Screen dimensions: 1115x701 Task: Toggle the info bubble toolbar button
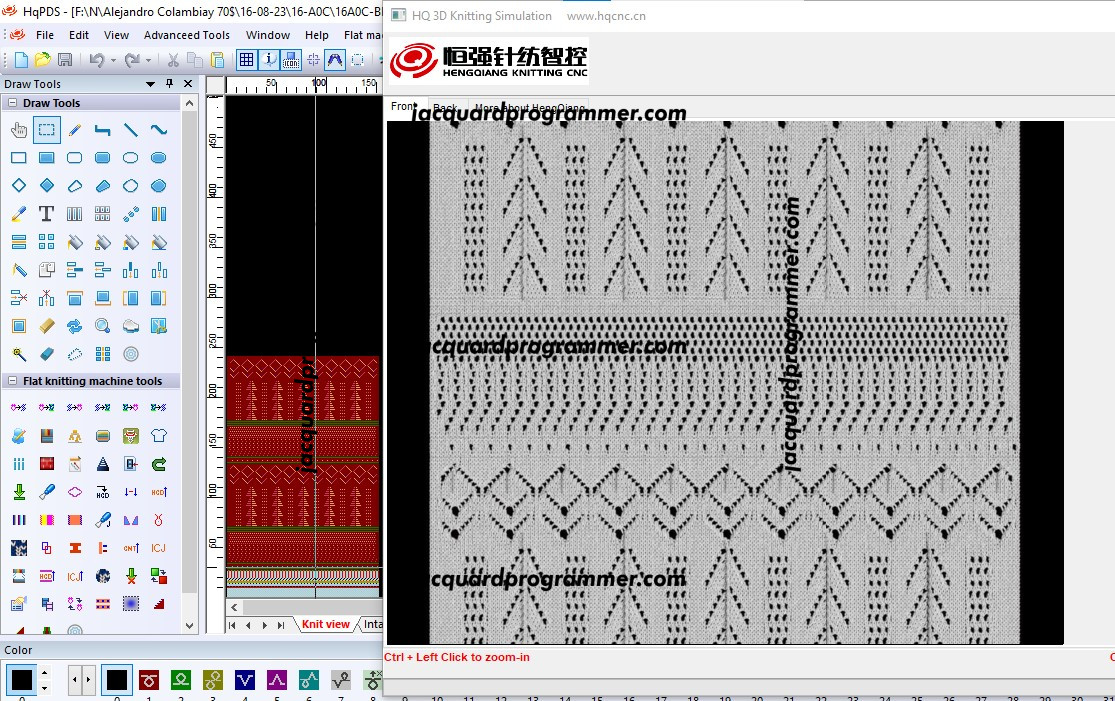coord(269,60)
